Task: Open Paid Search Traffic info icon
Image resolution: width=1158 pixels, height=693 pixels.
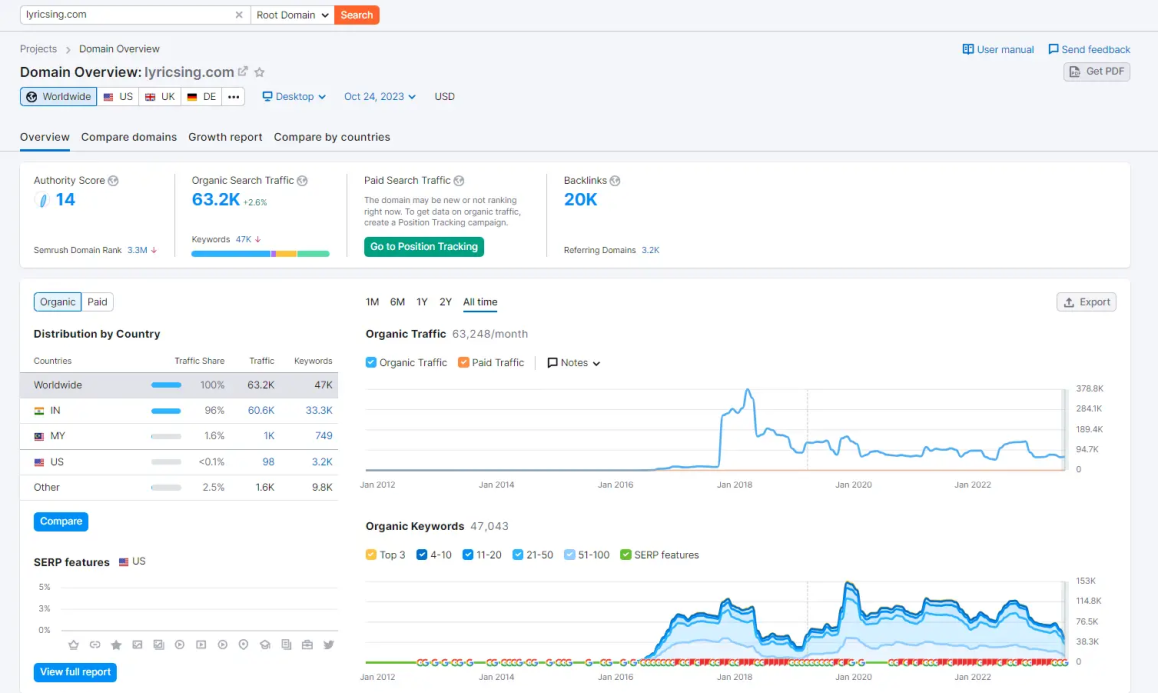Action: tap(459, 180)
